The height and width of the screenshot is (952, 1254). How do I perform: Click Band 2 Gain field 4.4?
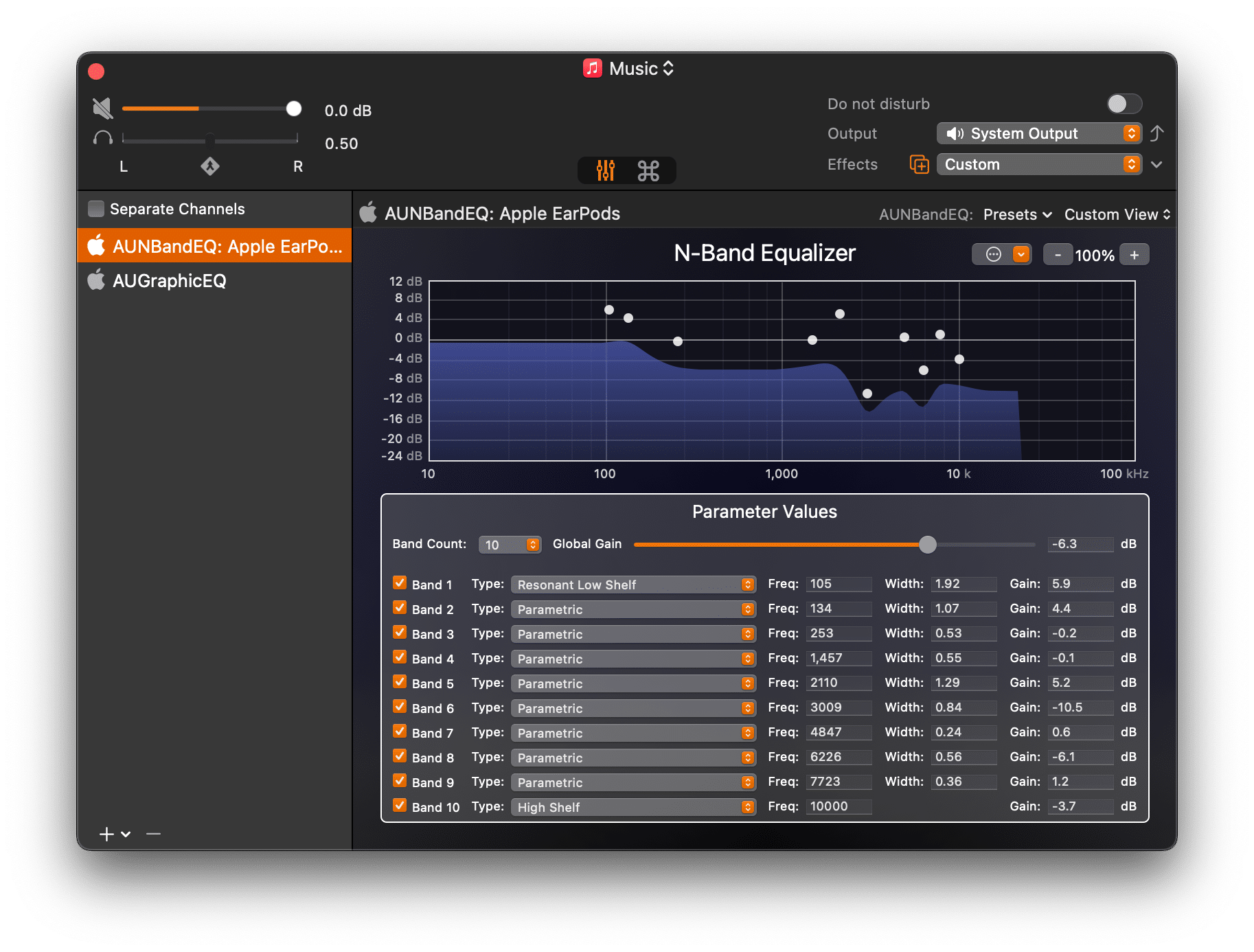coord(1080,609)
